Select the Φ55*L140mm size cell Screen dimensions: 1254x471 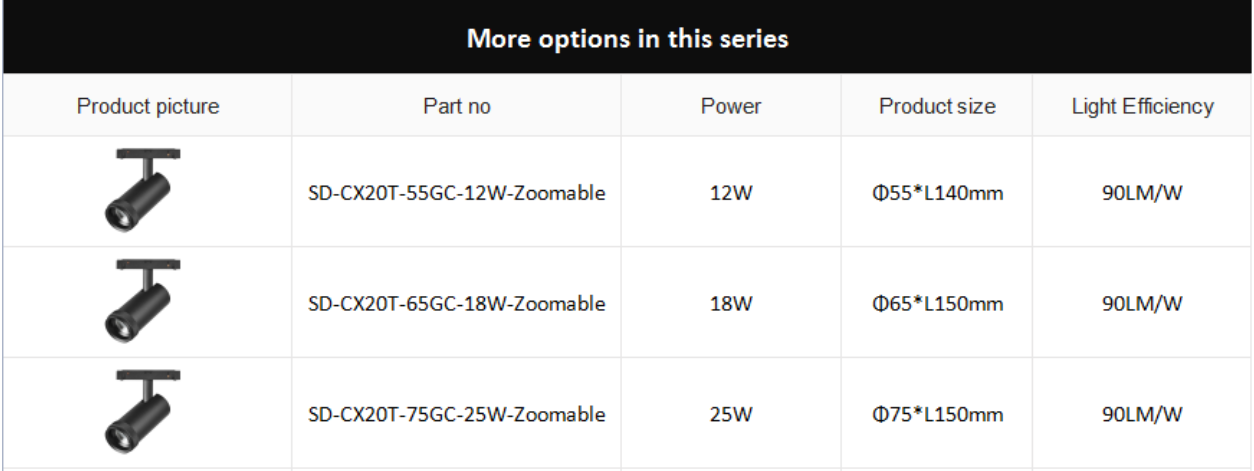(937, 193)
